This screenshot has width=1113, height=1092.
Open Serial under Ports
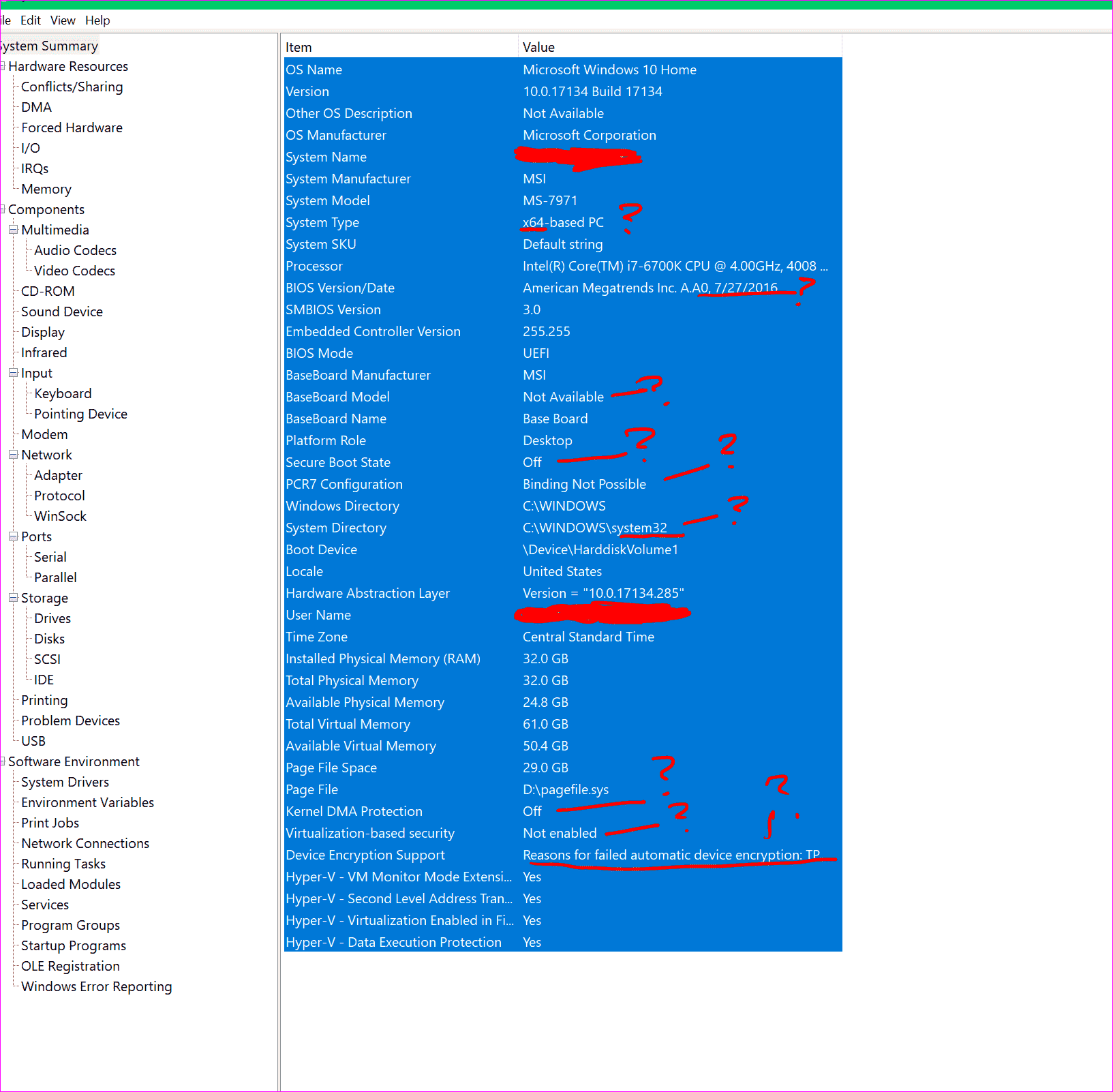[x=50, y=557]
